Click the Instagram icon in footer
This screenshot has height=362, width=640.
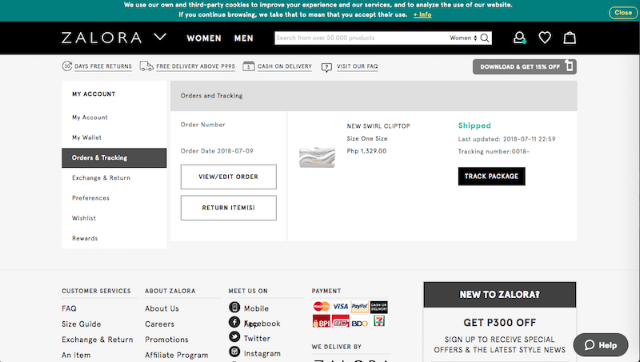pyautogui.click(x=234, y=351)
